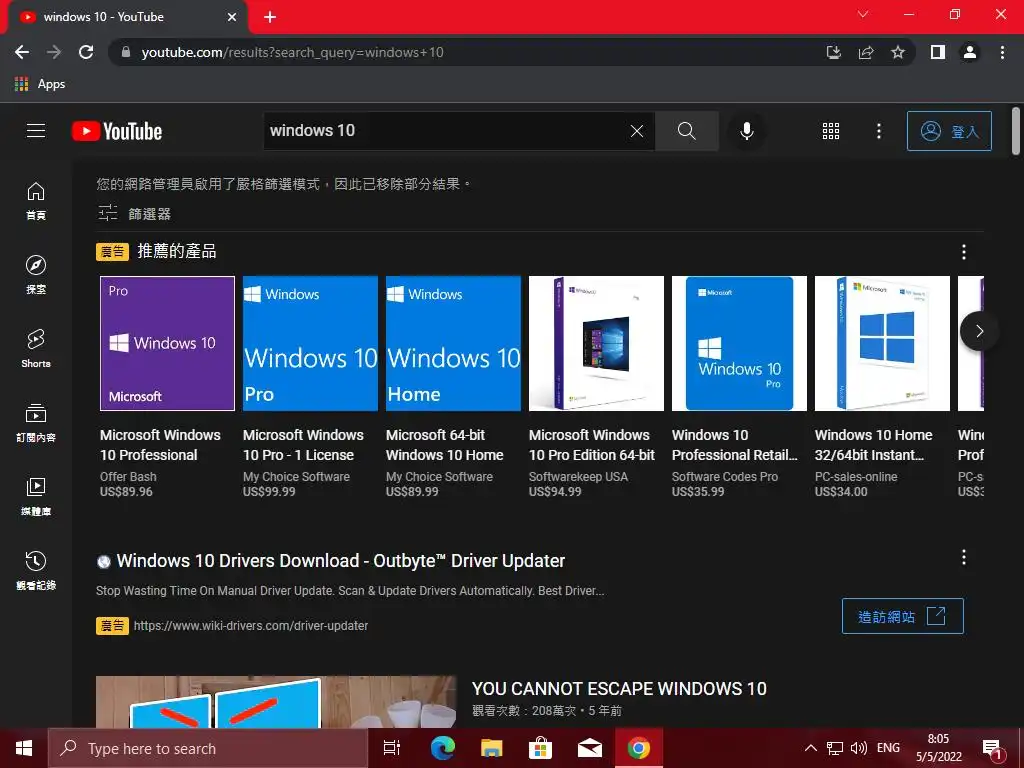Open Chrome profile avatar icon
The width and height of the screenshot is (1024, 768).
click(970, 52)
